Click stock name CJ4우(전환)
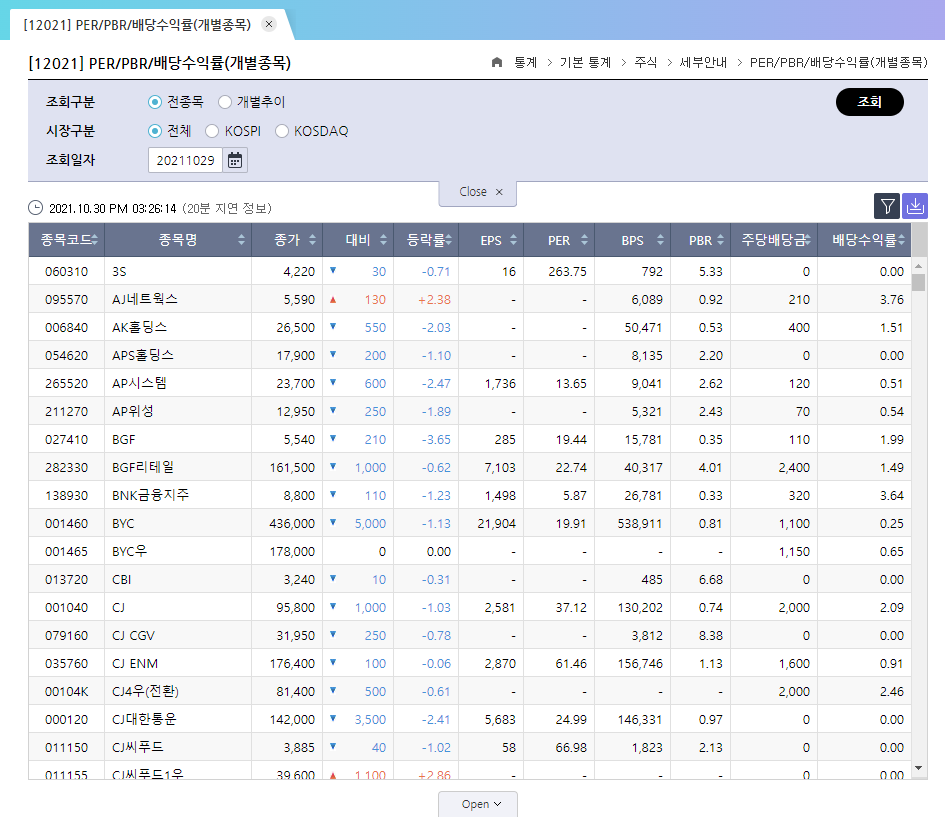Viewport: 945px width, 817px height. point(145,692)
